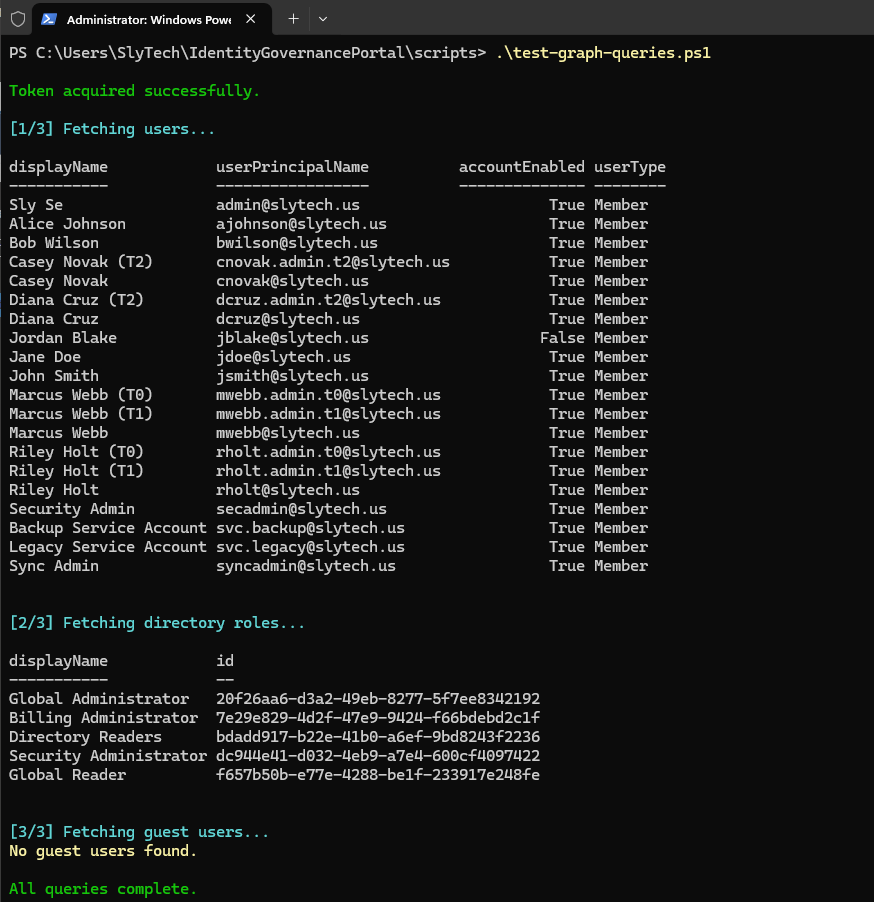Click the userPrincipalName column header
The image size is (874, 902).
click(292, 167)
